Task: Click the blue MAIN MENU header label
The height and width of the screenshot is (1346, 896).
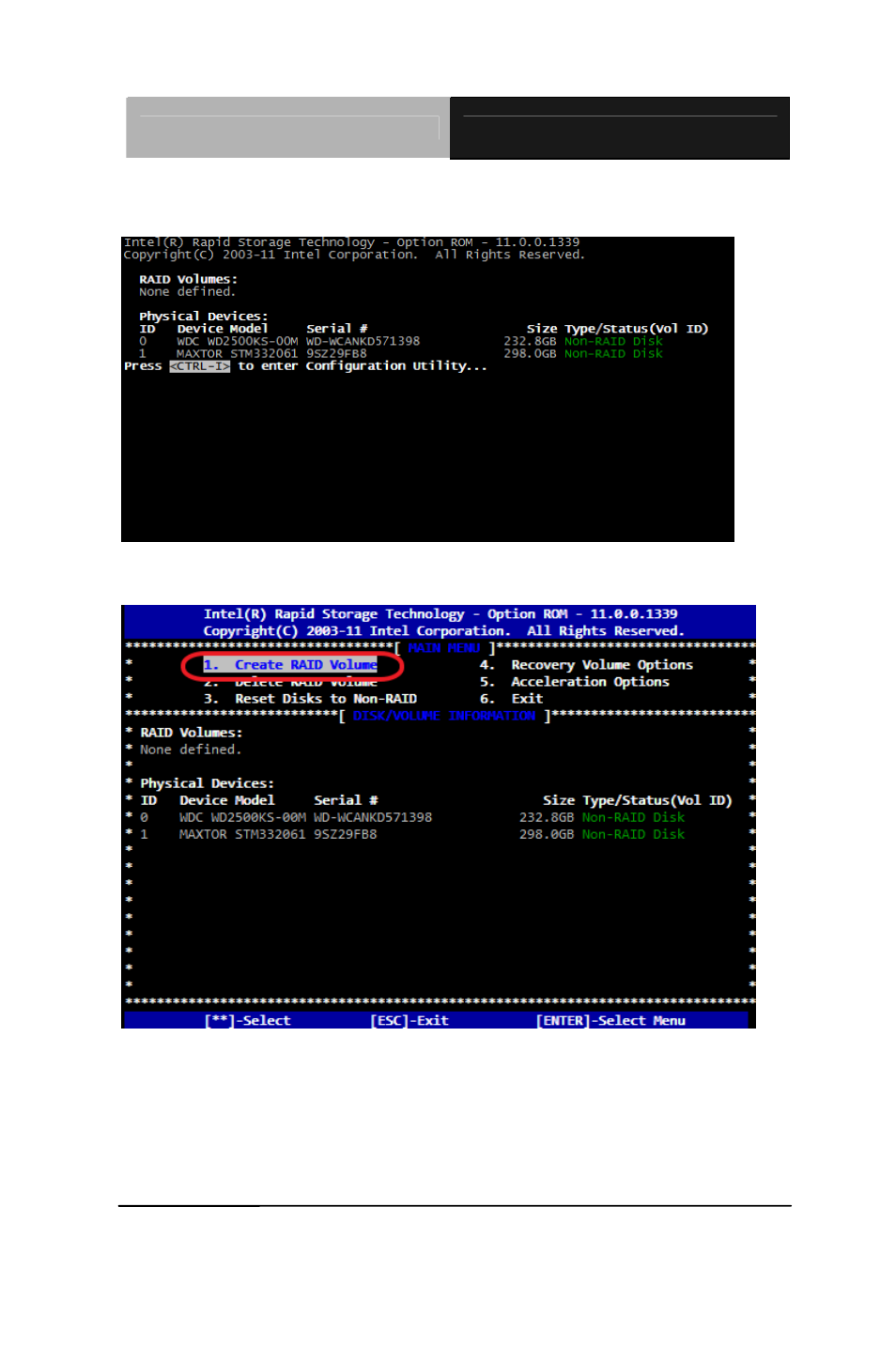Action: click(444, 648)
